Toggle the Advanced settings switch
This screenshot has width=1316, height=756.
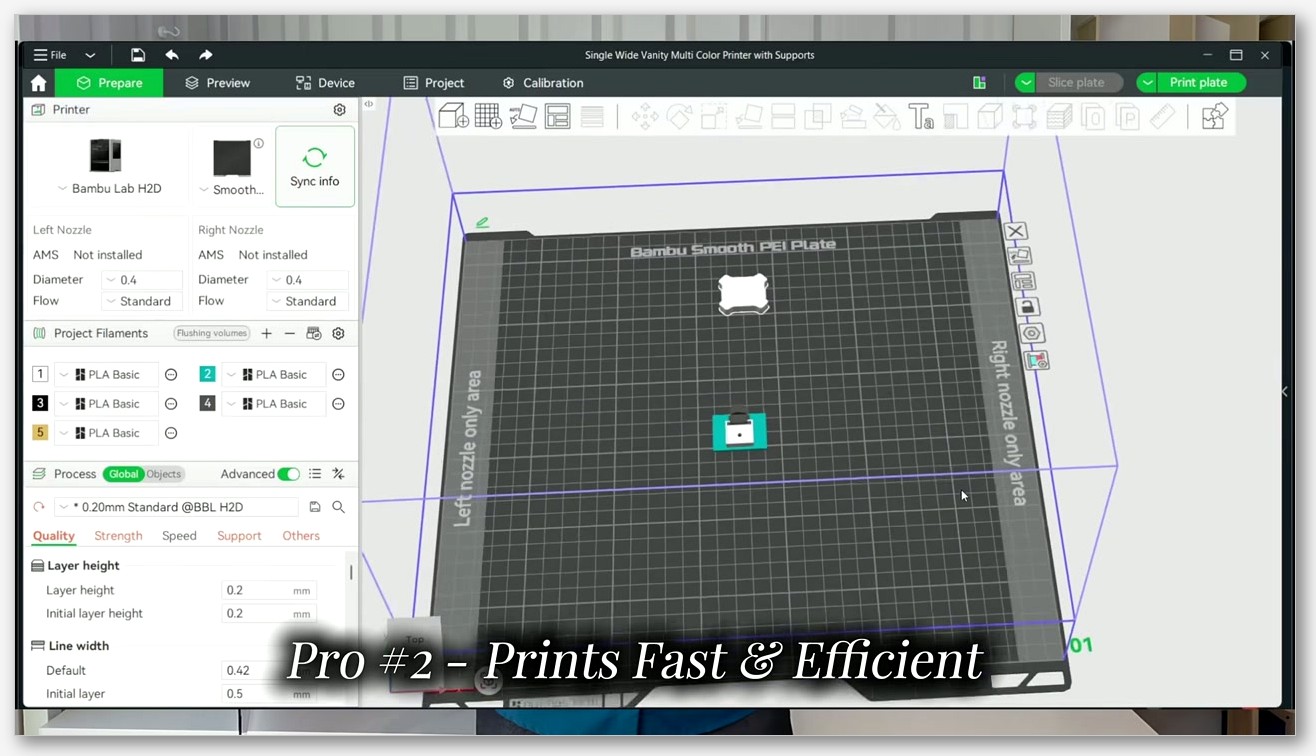(288, 474)
